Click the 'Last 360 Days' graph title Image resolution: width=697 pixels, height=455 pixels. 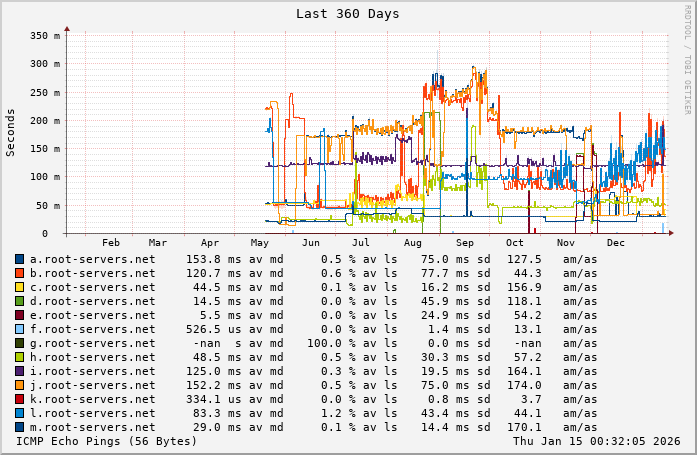pyautogui.click(x=348, y=14)
